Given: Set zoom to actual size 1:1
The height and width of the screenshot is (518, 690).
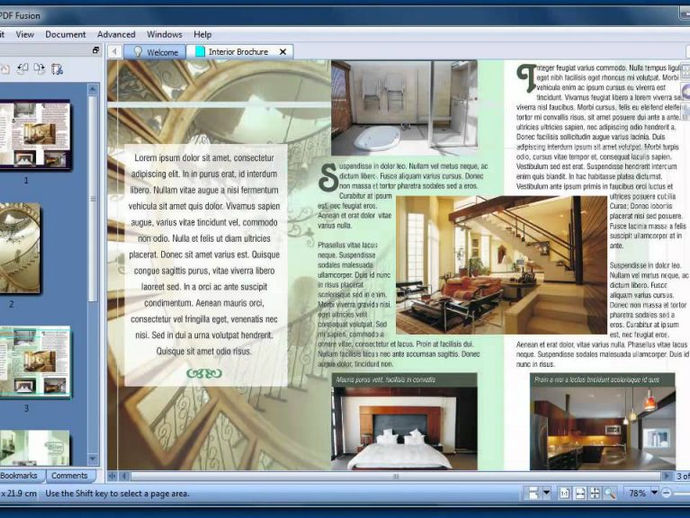Looking at the screenshot, I should point(564,493).
